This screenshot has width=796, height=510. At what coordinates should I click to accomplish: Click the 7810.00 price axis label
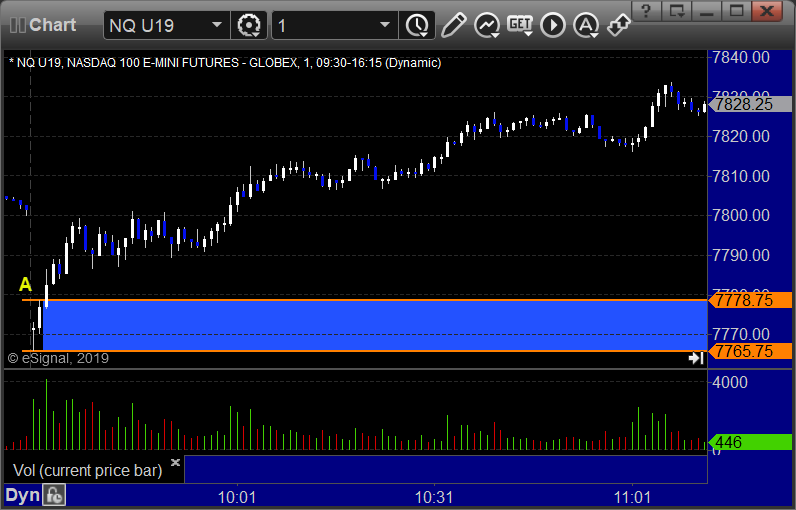coord(741,176)
